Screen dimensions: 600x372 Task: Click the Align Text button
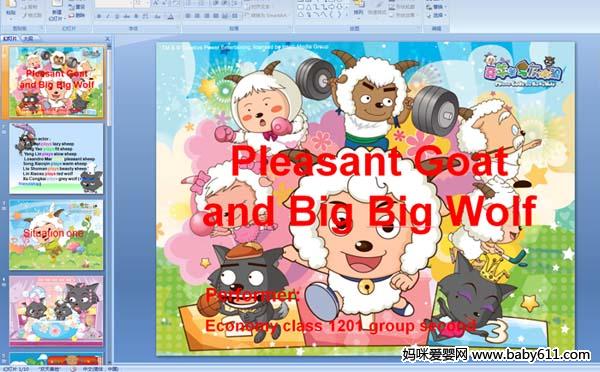[259, 7]
